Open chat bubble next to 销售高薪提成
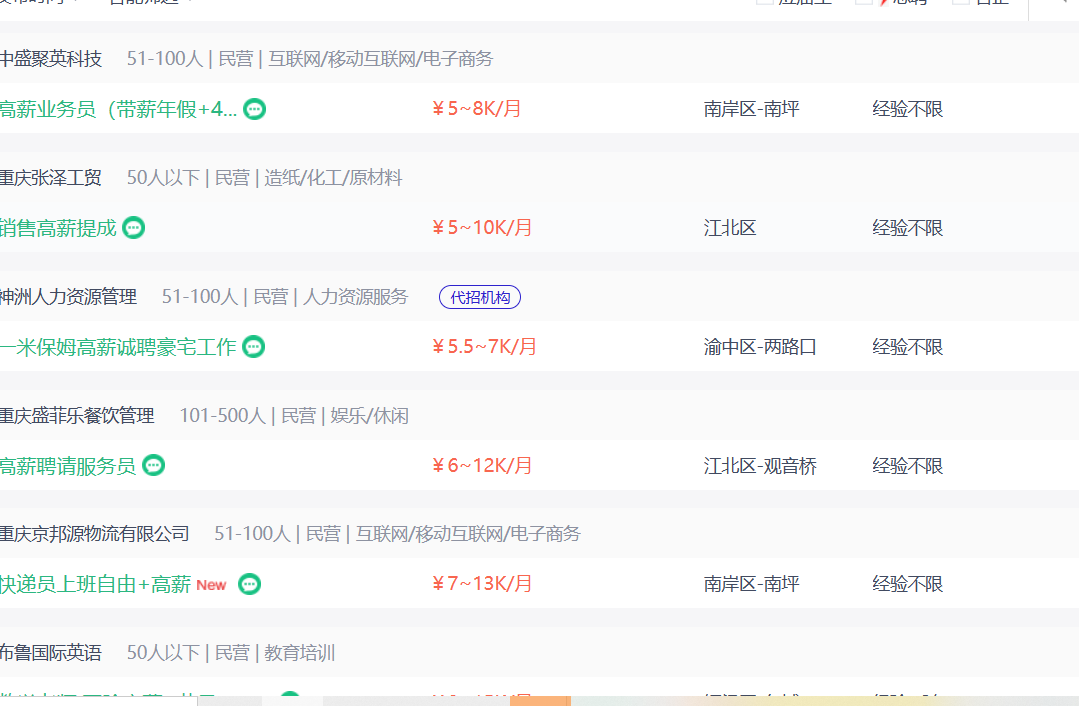The image size is (1079, 706). 134,228
